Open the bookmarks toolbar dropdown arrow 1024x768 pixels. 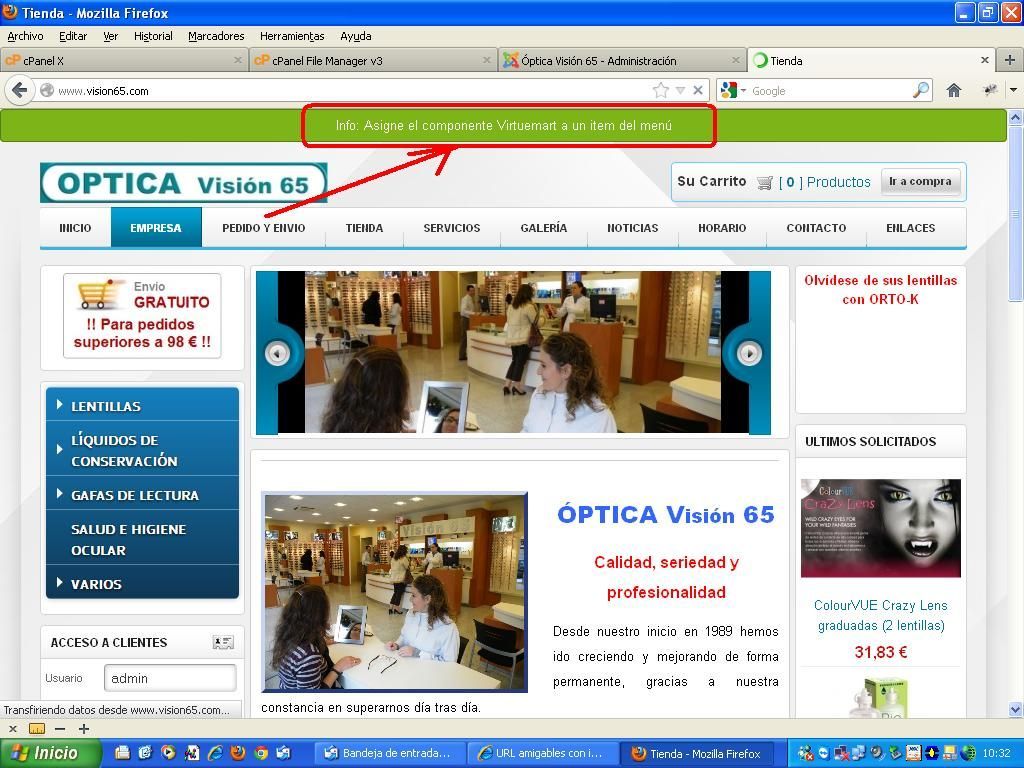[x=1014, y=90]
